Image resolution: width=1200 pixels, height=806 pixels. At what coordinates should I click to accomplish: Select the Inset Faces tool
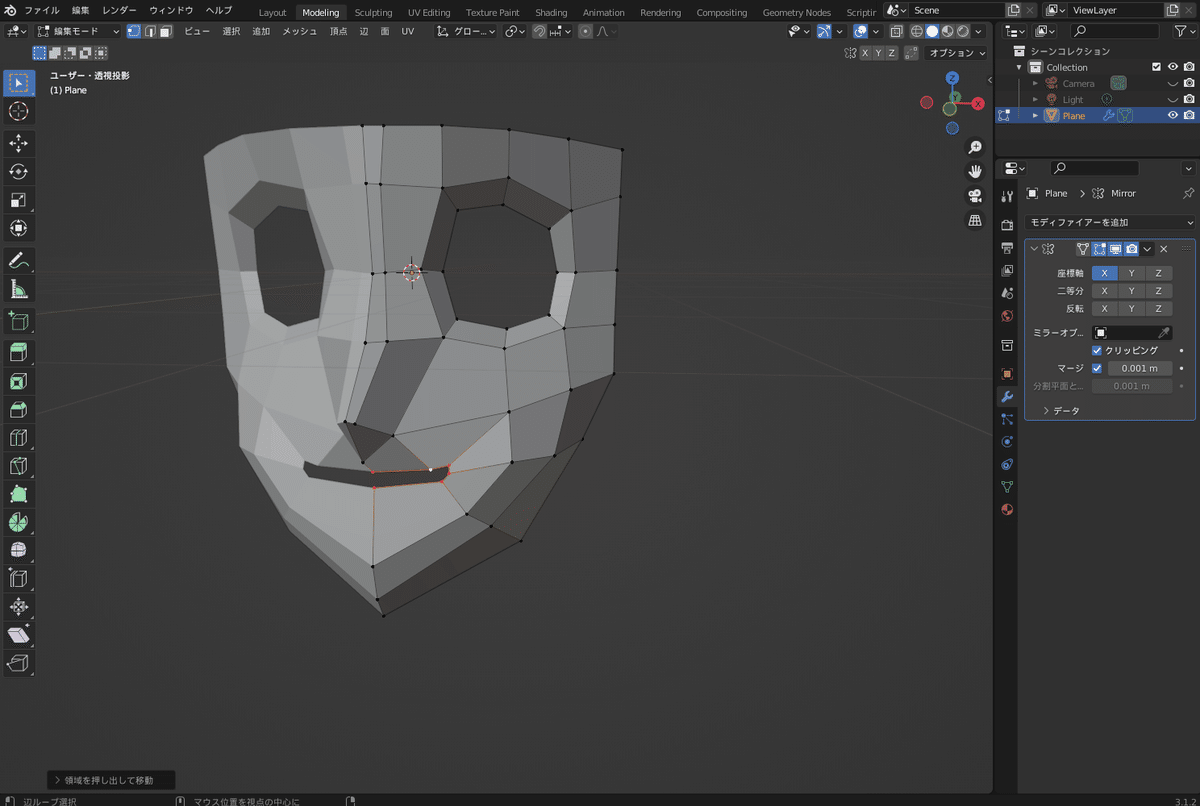click(19, 381)
